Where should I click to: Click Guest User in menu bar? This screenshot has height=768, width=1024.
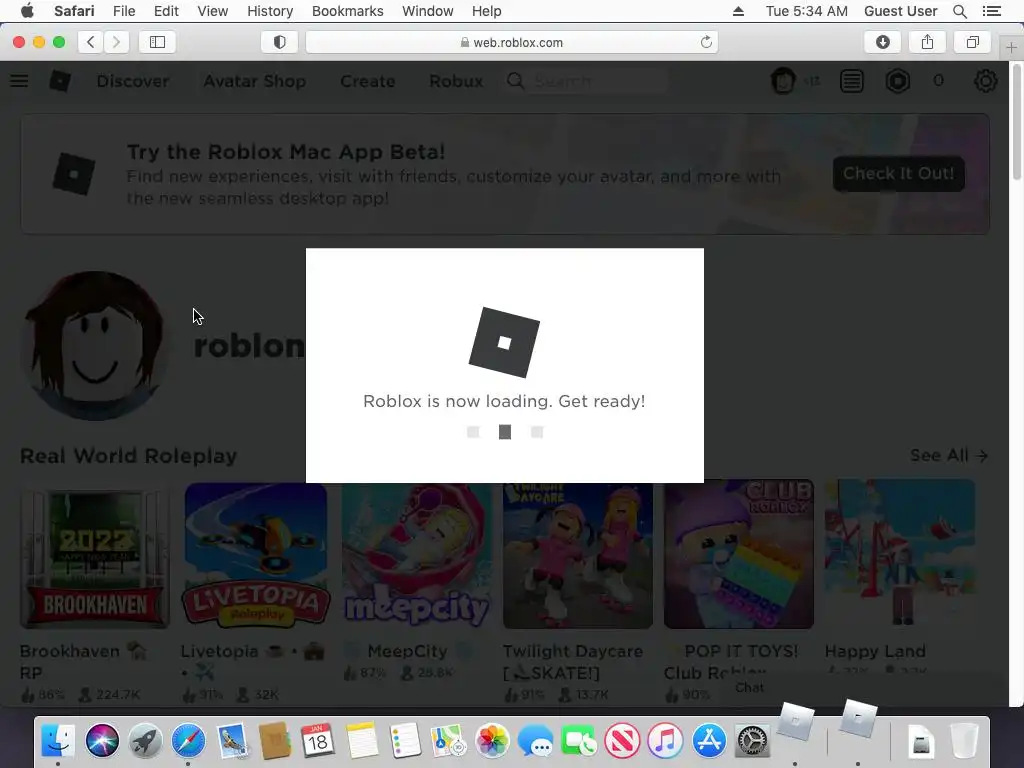click(x=901, y=11)
